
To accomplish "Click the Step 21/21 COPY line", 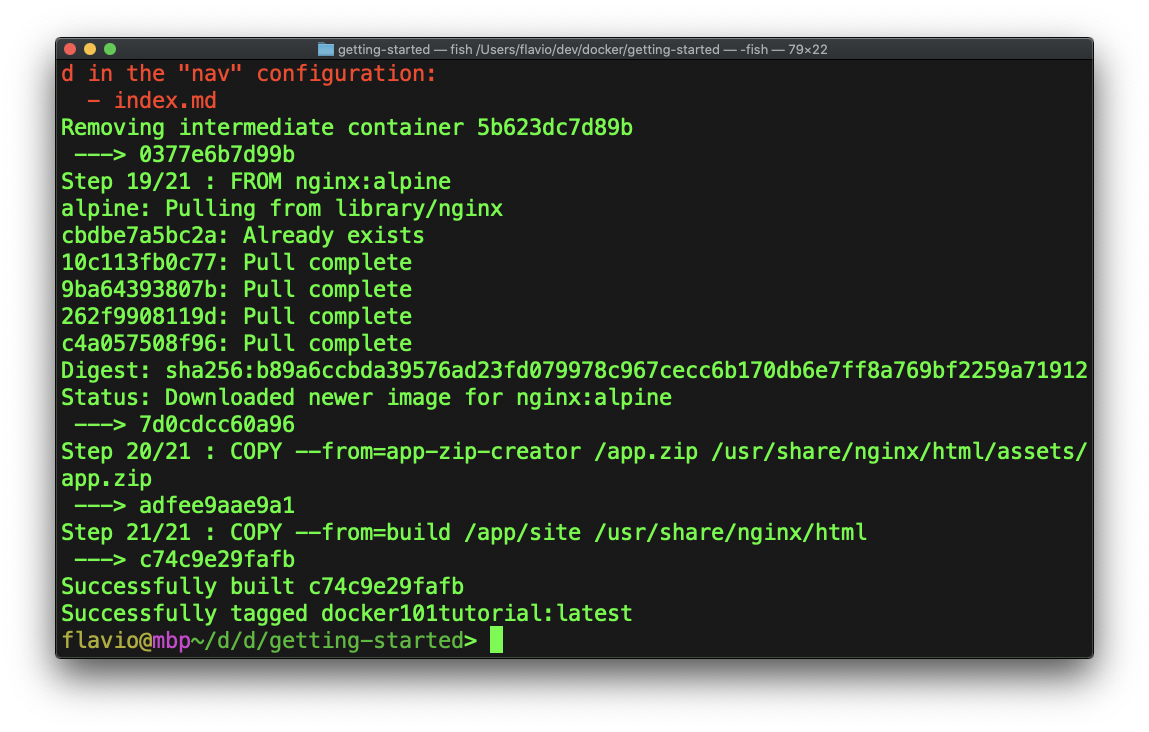I will pos(464,533).
